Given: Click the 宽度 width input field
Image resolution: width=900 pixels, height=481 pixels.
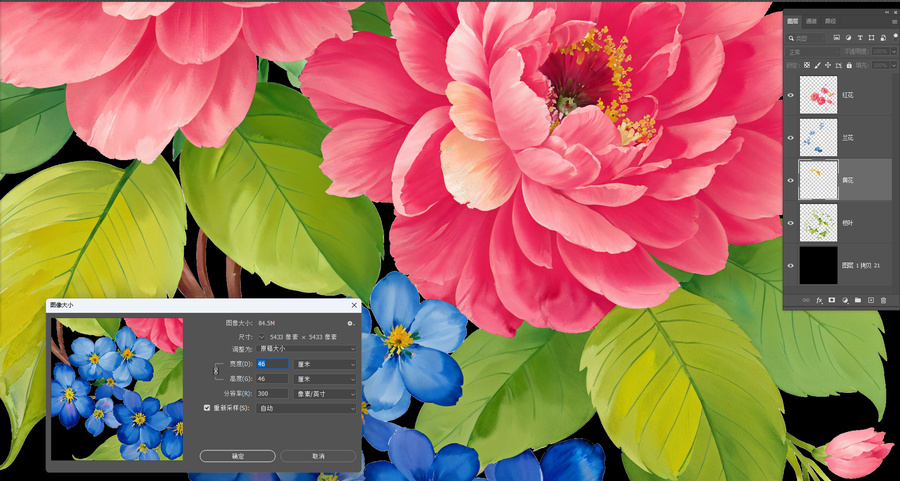Looking at the screenshot, I should [x=272, y=364].
